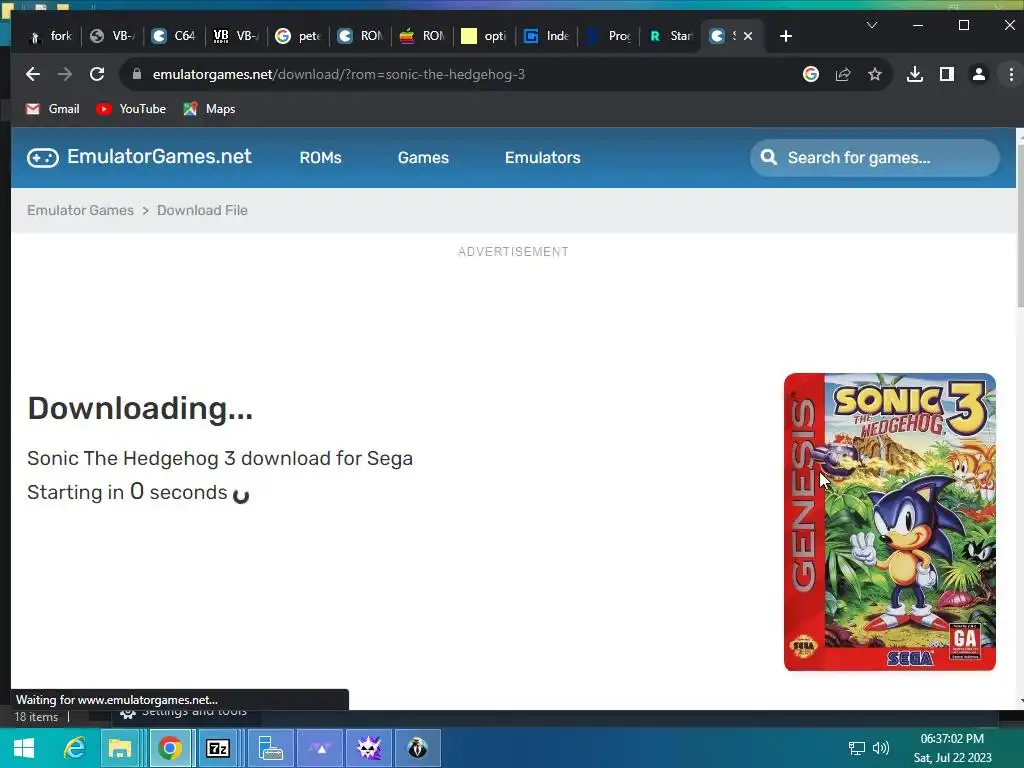Switch to the opti tab
The height and width of the screenshot is (768, 1024).
tap(484, 36)
